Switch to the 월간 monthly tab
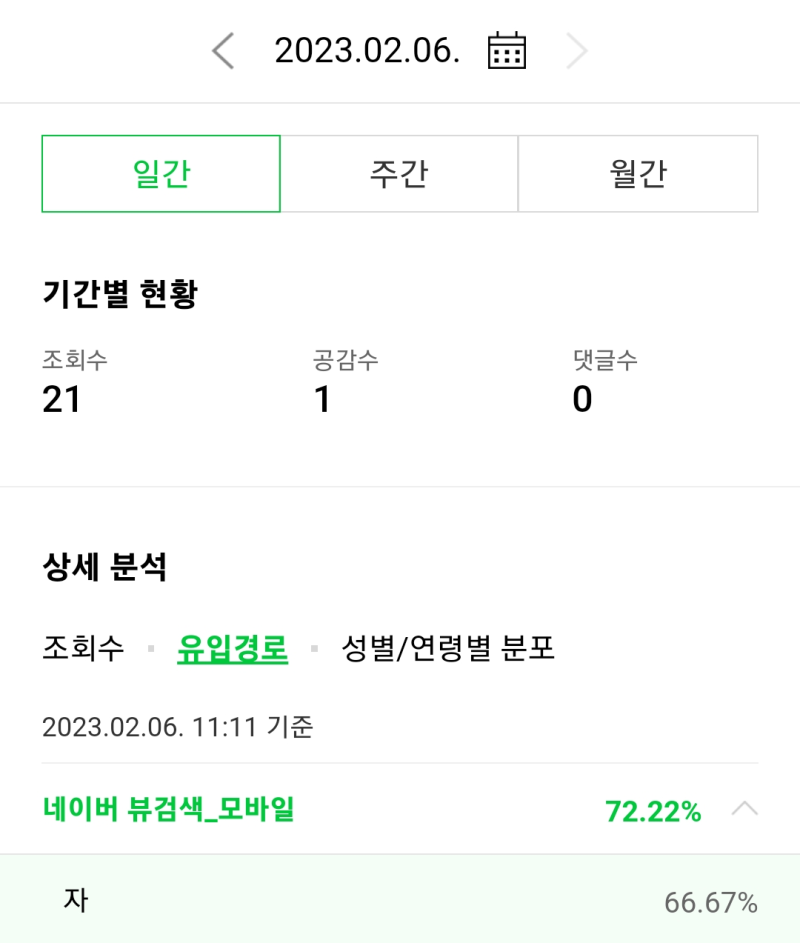The height and width of the screenshot is (943, 800). coord(638,174)
